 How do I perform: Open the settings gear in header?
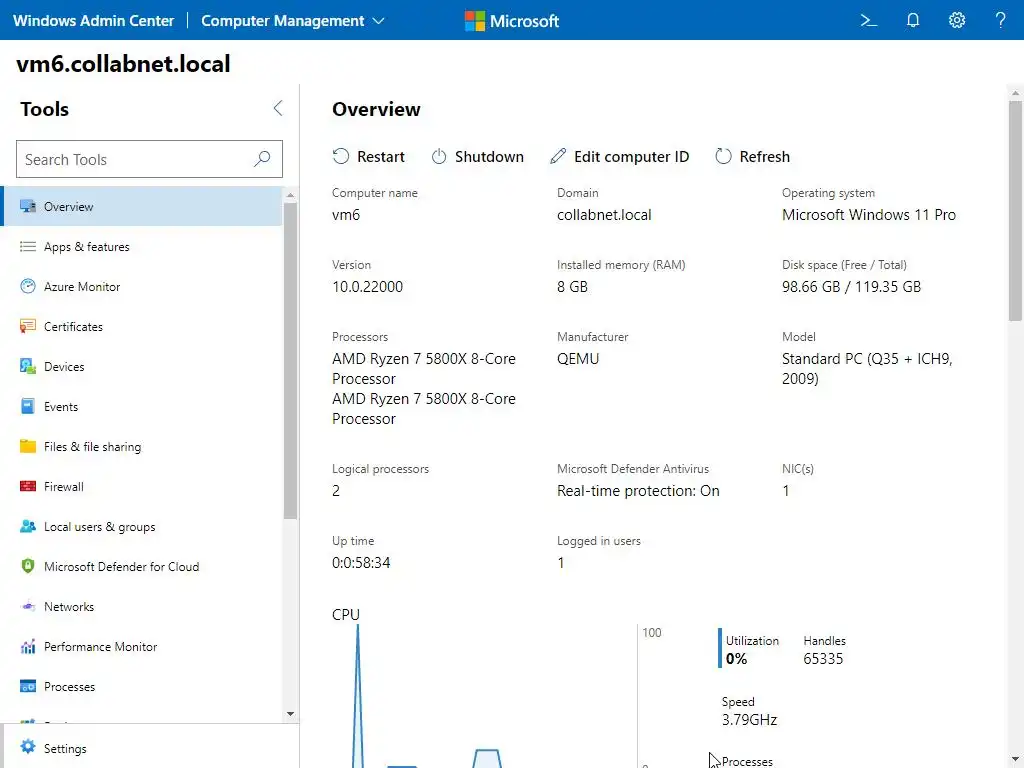pyautogui.click(x=957, y=20)
